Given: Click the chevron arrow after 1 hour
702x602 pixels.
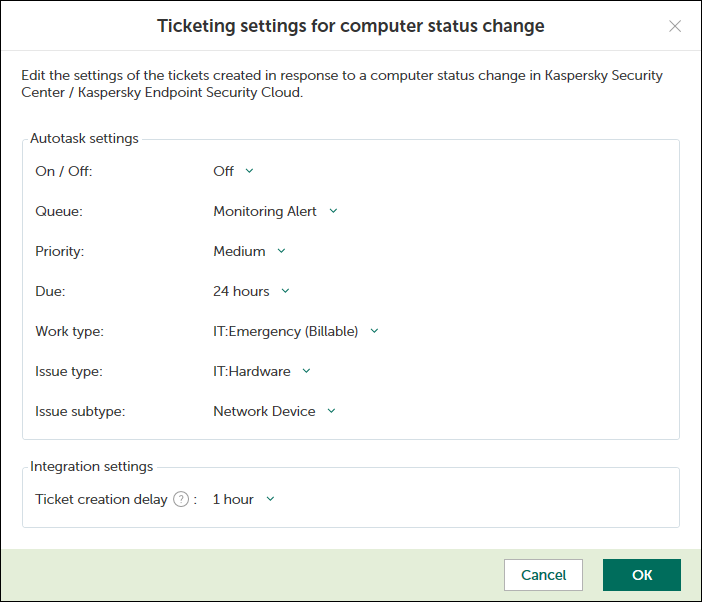Looking at the screenshot, I should [x=270, y=499].
